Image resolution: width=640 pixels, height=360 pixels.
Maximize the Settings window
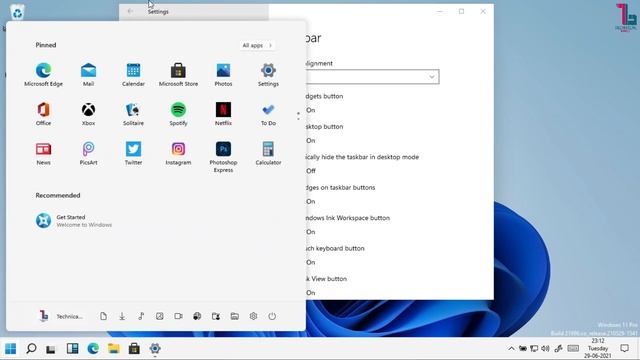(461, 11)
